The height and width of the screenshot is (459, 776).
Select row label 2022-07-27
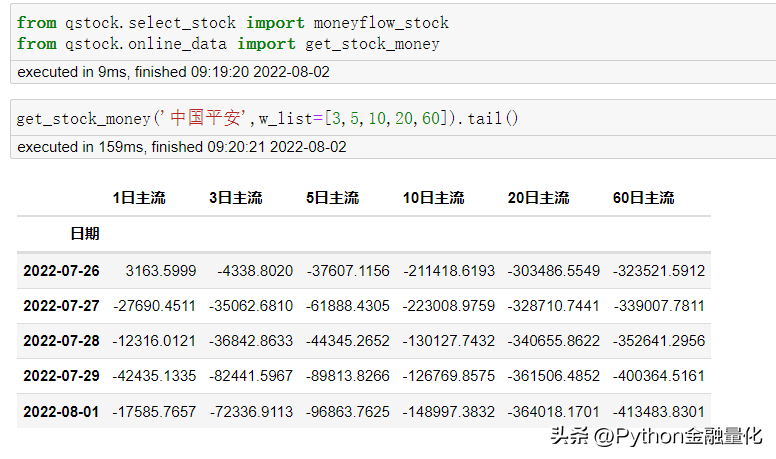pos(61,306)
